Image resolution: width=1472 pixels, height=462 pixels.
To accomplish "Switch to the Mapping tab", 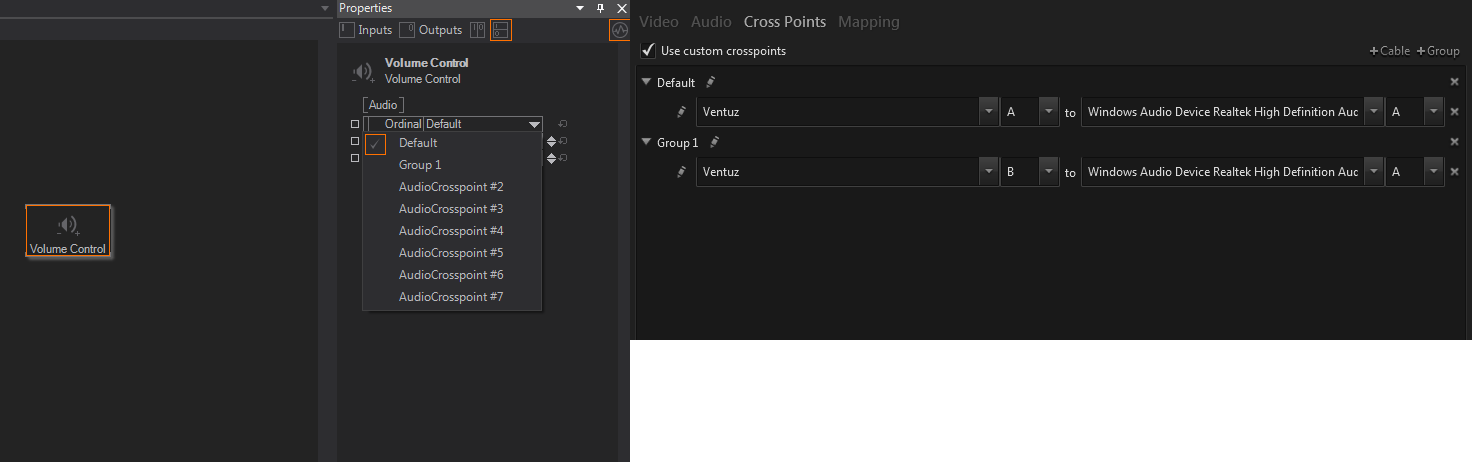I will (x=868, y=21).
